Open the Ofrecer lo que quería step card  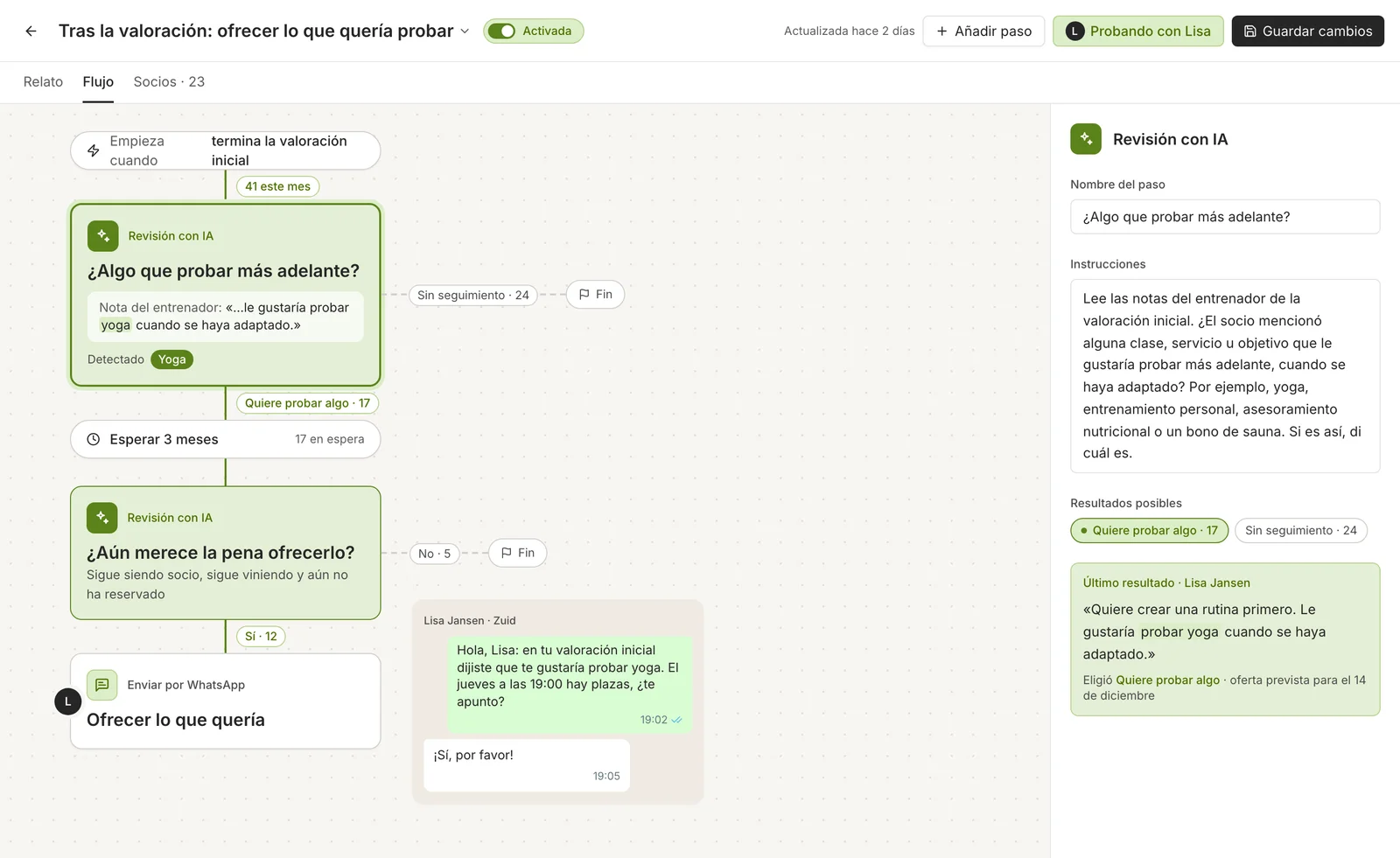click(226, 701)
